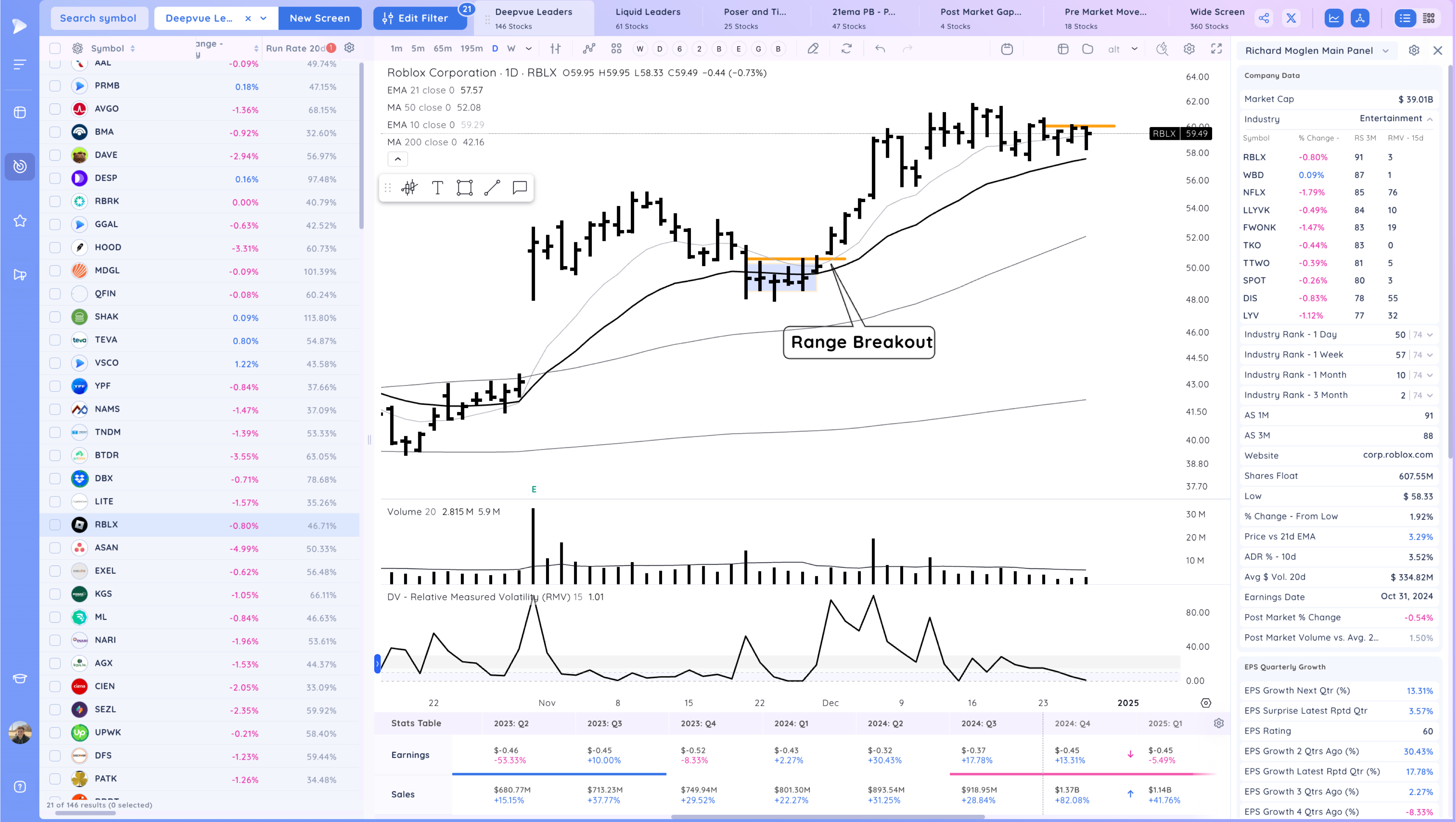Click the share icon in top bar
The height and width of the screenshot is (822, 1456).
click(x=1264, y=18)
